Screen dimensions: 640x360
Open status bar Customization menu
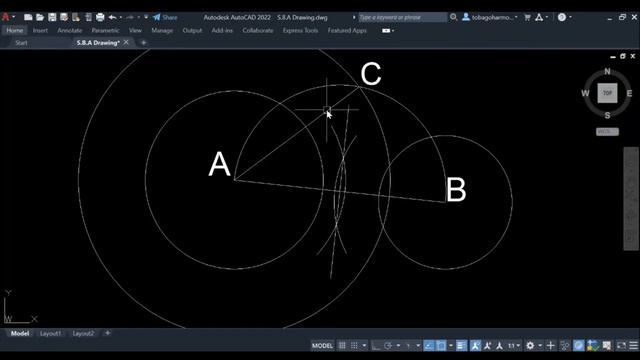coord(633,346)
